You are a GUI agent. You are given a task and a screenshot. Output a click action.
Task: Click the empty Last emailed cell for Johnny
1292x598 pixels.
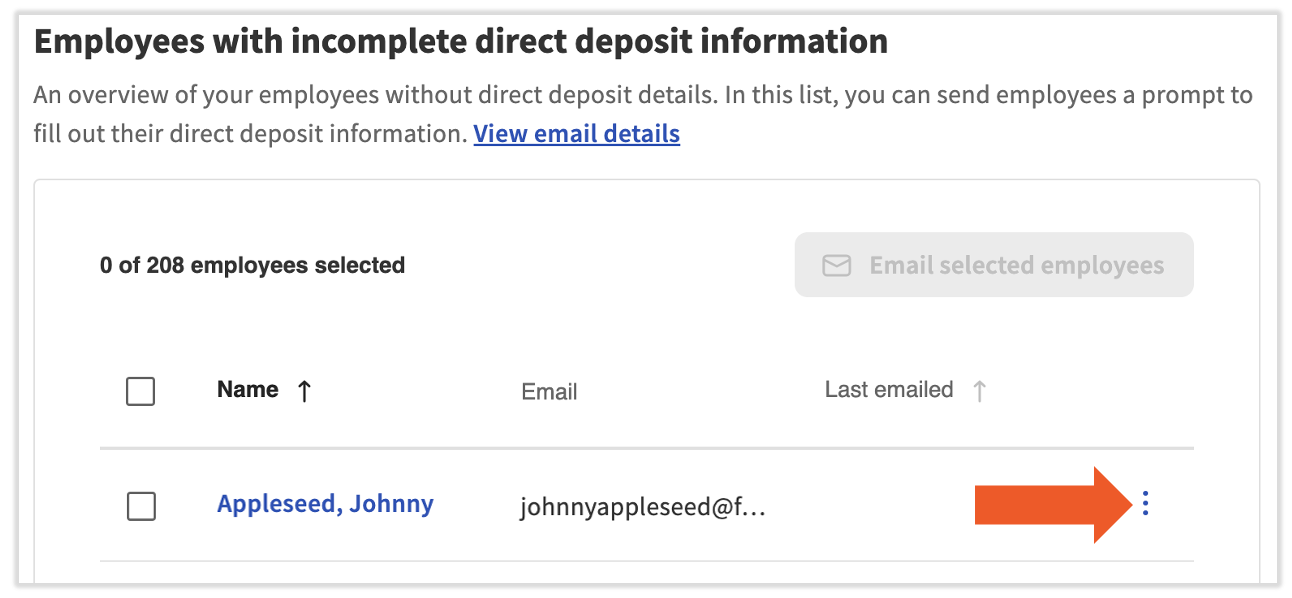click(890, 506)
